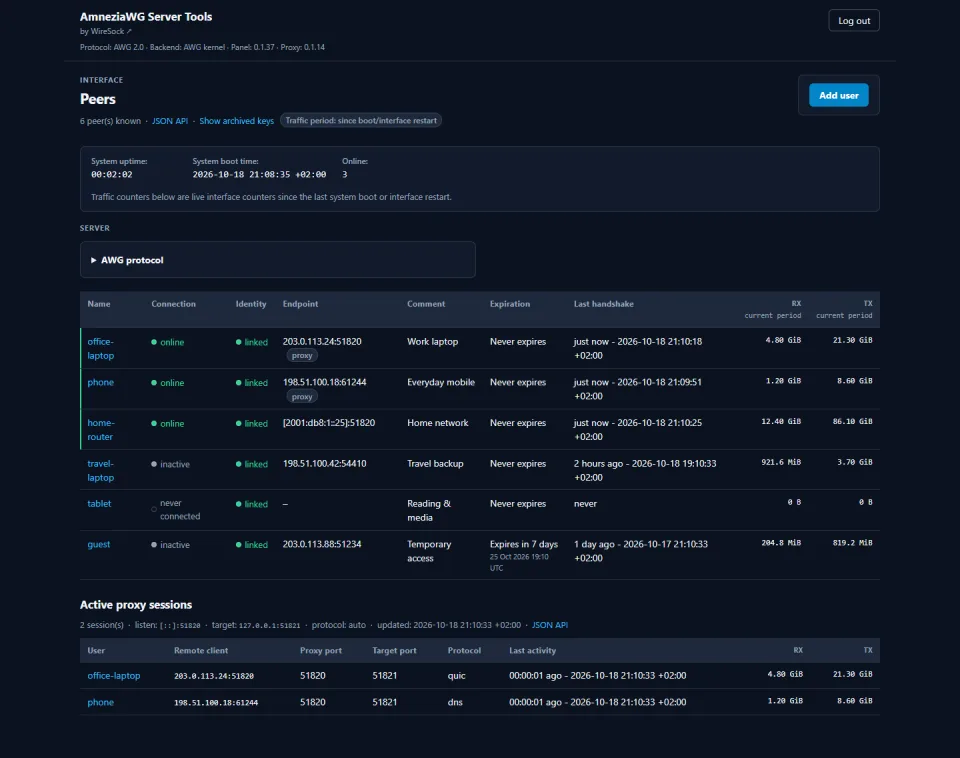The width and height of the screenshot is (960, 758).
Task: Click the Identity column header
Action: [251, 304]
